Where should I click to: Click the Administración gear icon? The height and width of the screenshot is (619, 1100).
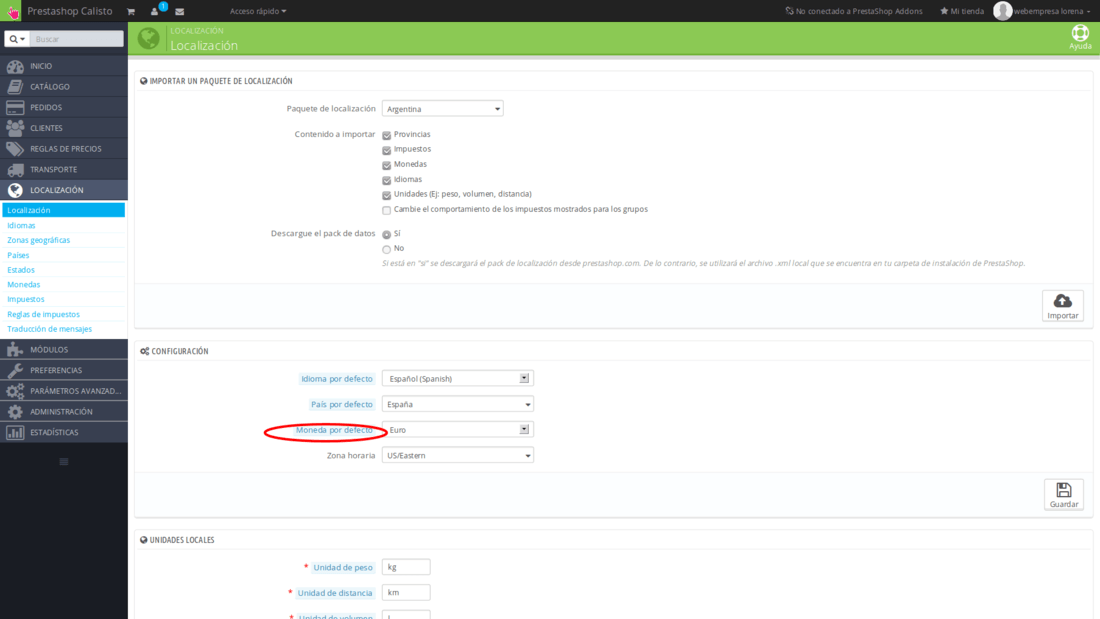15,411
